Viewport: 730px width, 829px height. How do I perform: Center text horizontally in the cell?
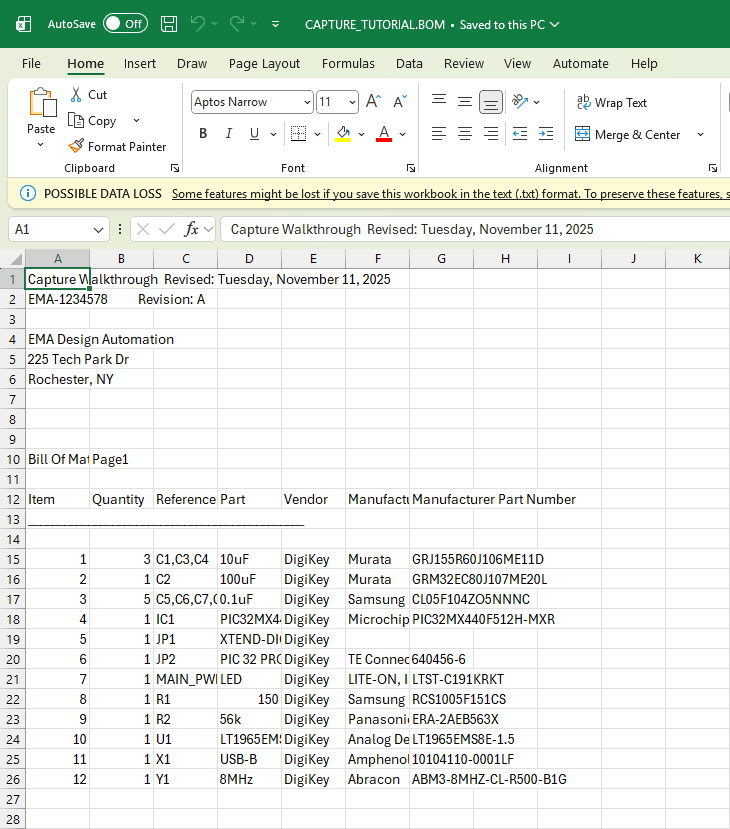click(x=465, y=134)
